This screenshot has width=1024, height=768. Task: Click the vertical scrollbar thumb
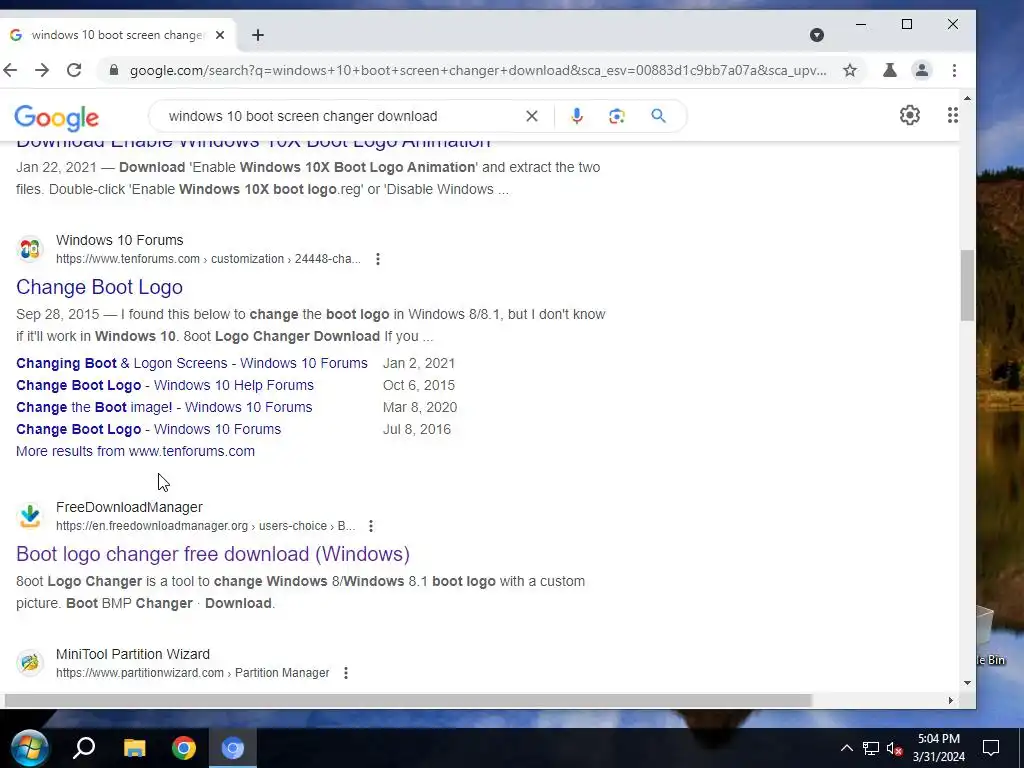tap(967, 285)
